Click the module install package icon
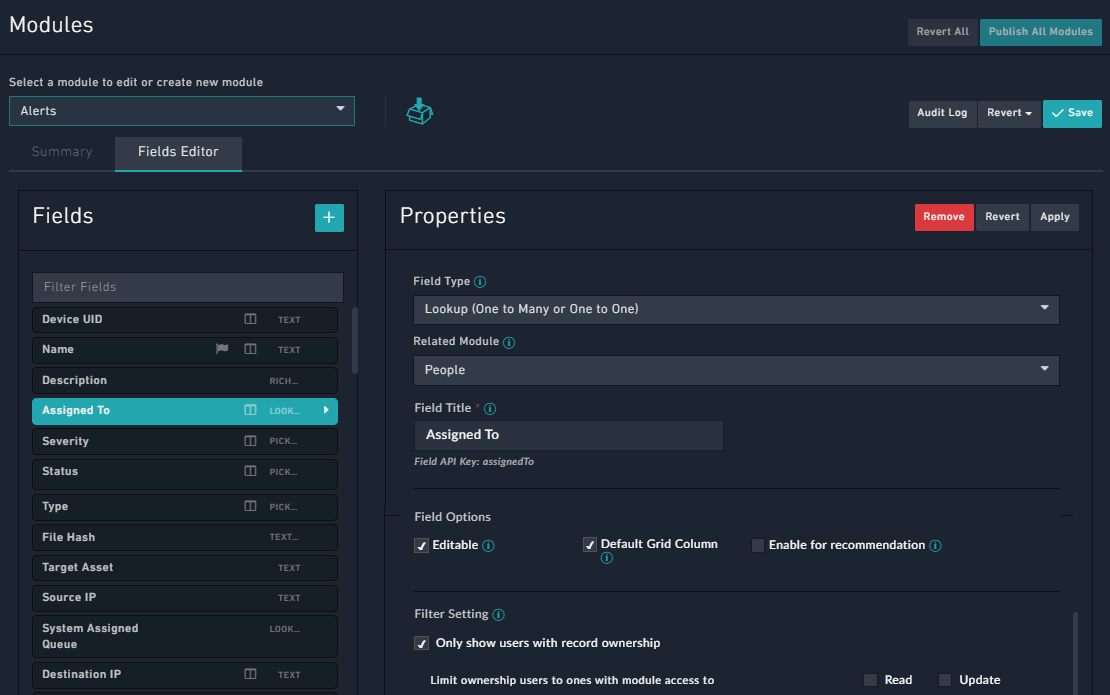Screen dimensions: 1110x695 [419, 111]
